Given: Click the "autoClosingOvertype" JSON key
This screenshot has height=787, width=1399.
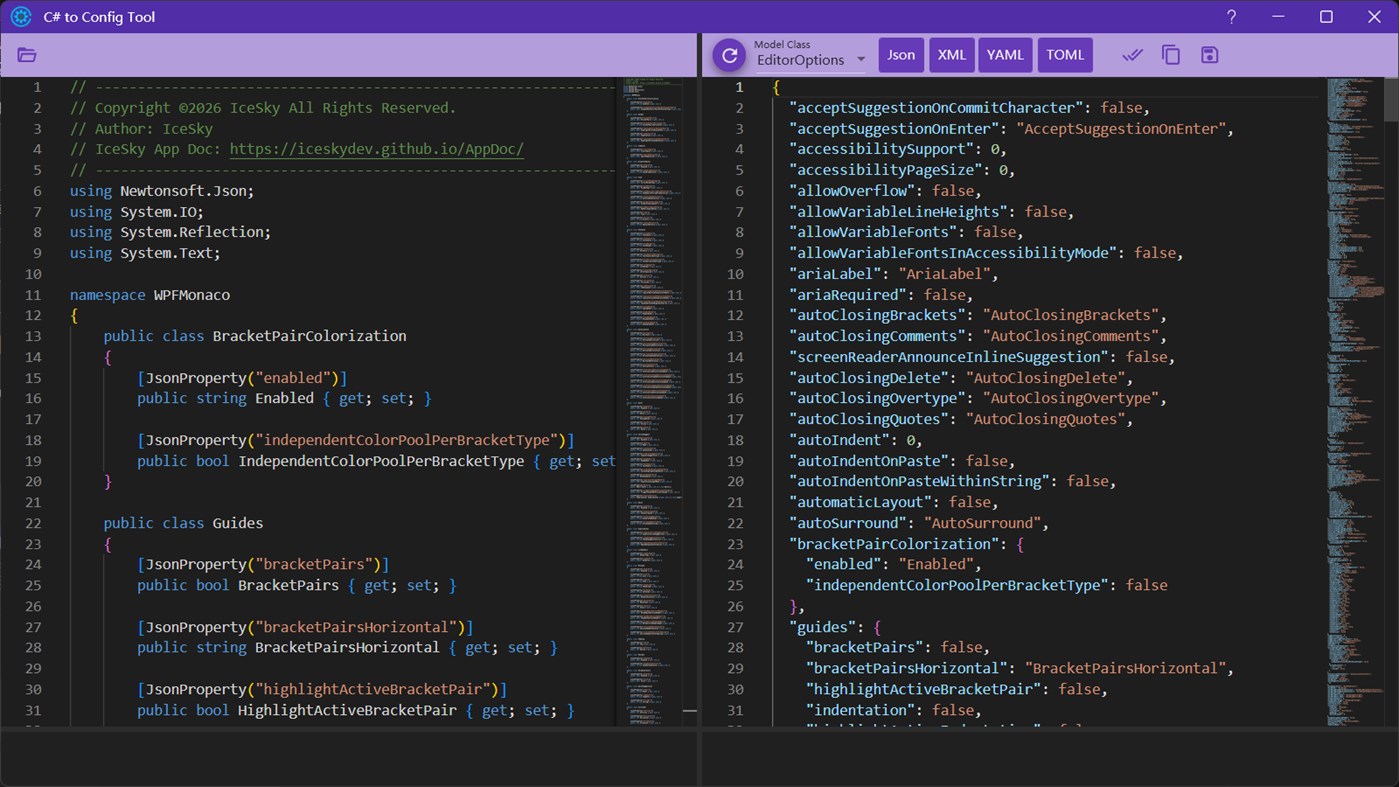Looking at the screenshot, I should 877,398.
